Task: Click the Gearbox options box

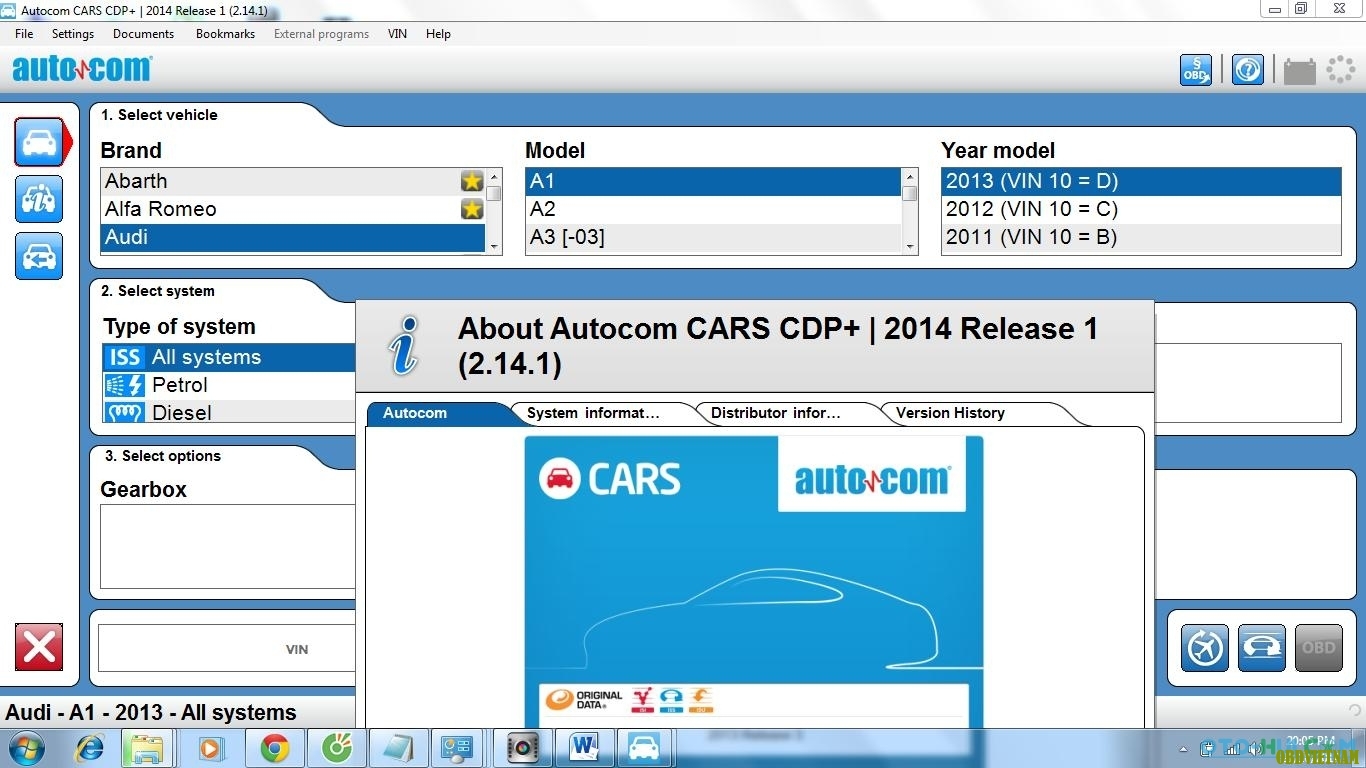Action: point(228,546)
